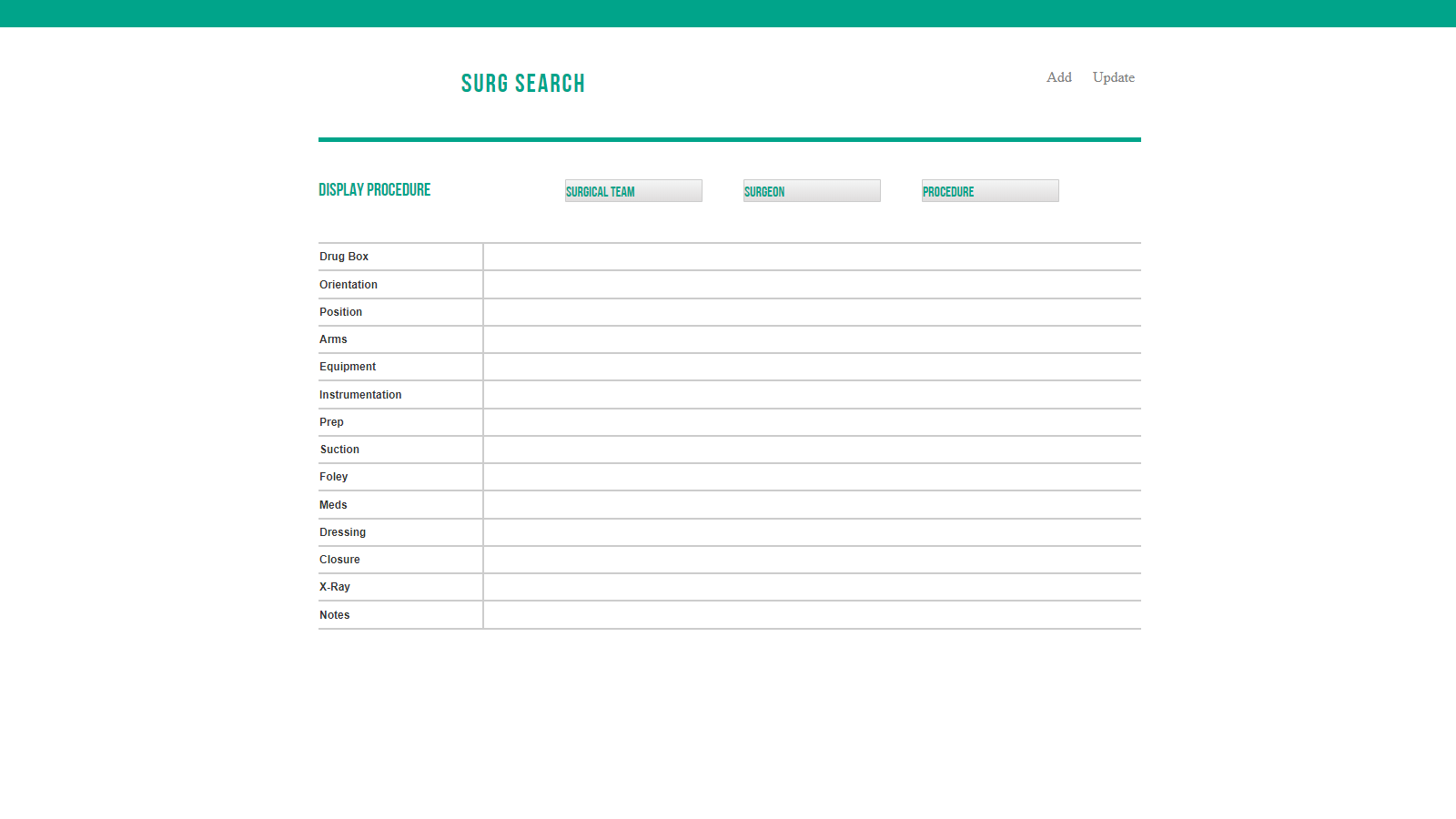Select the Dressing row label
Screen dimensions: 1456x819
click(x=342, y=532)
